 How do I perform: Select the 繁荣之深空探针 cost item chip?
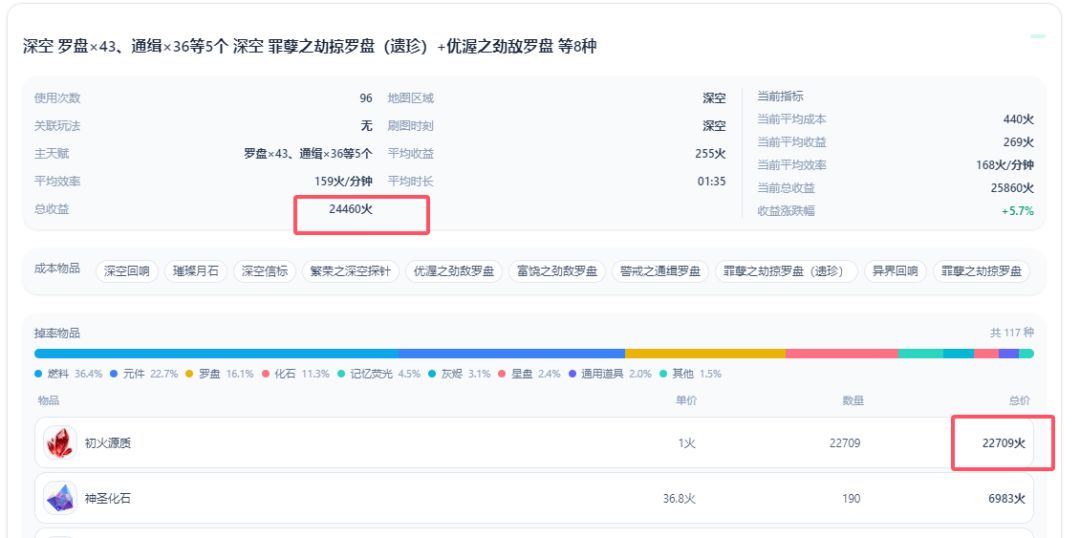[x=351, y=271]
